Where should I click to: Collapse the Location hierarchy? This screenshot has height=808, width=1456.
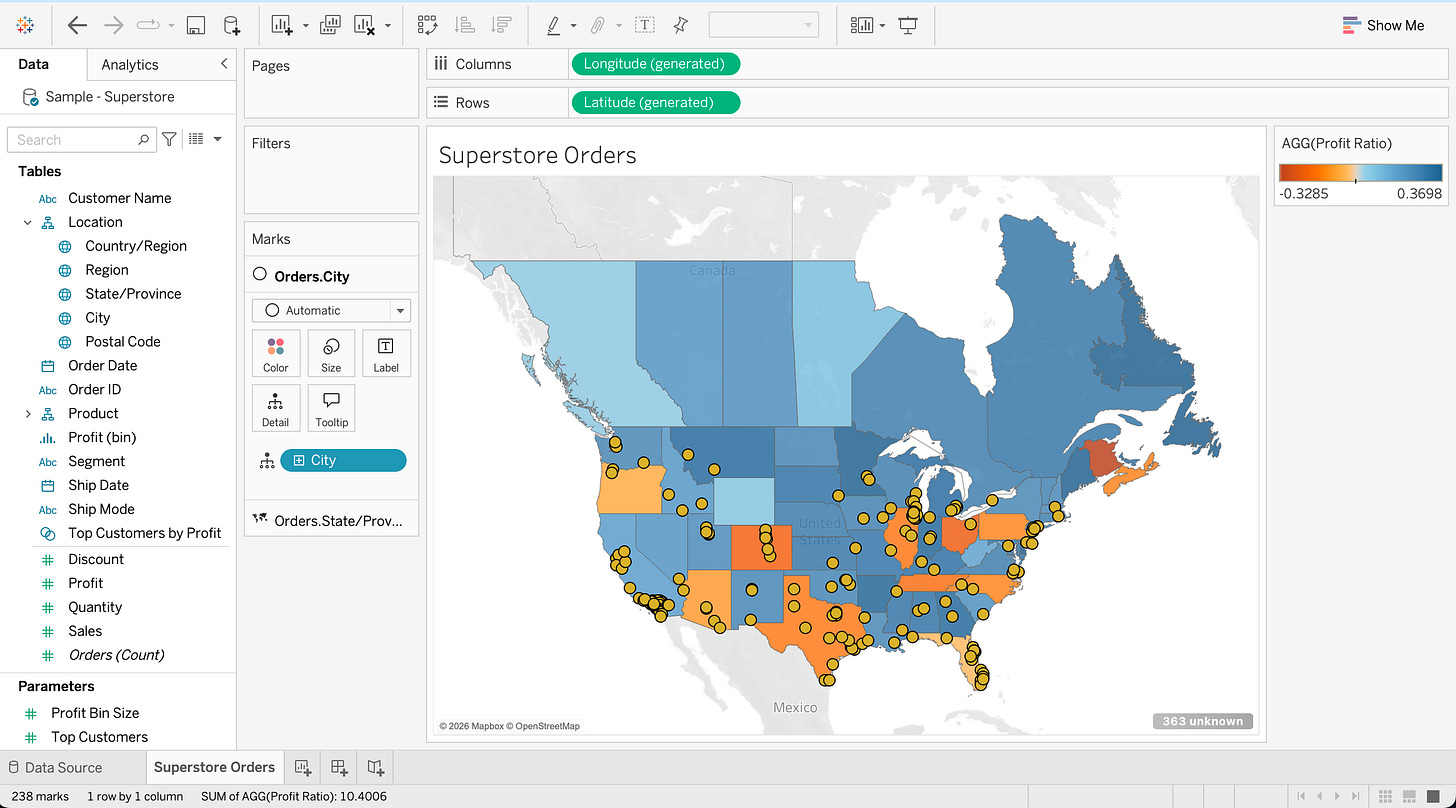point(27,223)
